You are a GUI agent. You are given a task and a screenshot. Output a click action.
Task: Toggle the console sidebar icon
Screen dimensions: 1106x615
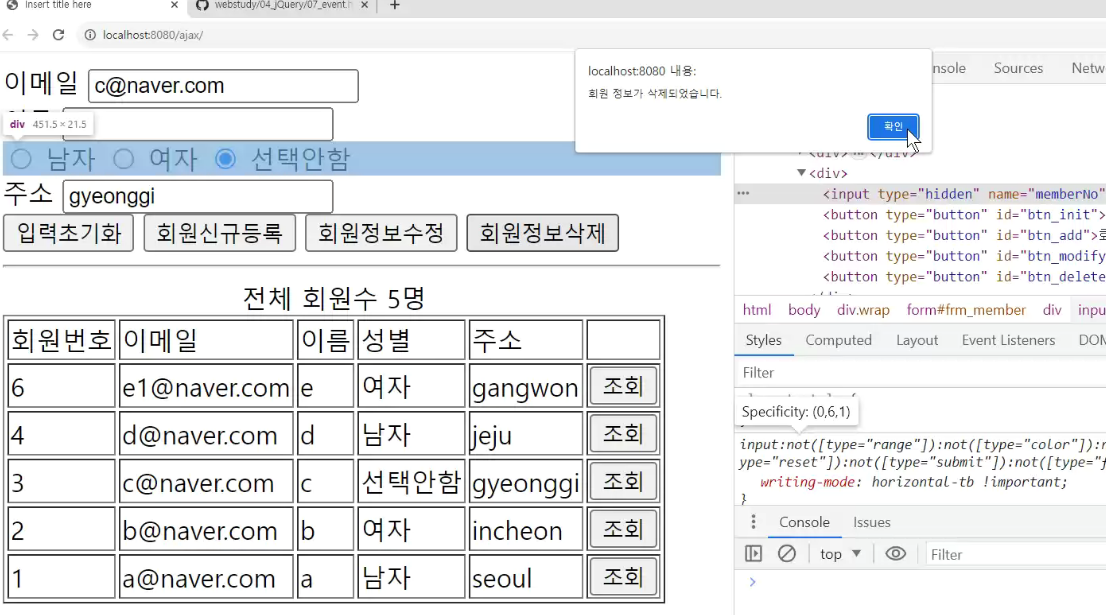[753, 554]
